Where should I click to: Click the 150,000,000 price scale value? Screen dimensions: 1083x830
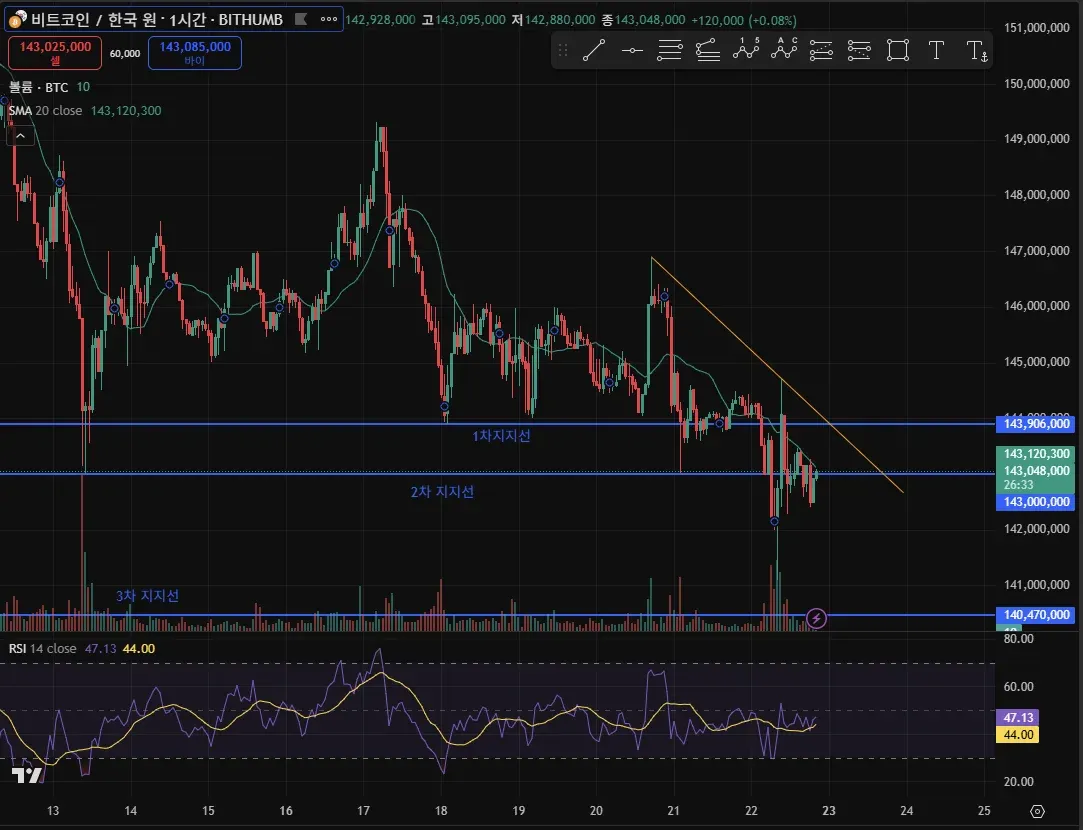click(1037, 84)
